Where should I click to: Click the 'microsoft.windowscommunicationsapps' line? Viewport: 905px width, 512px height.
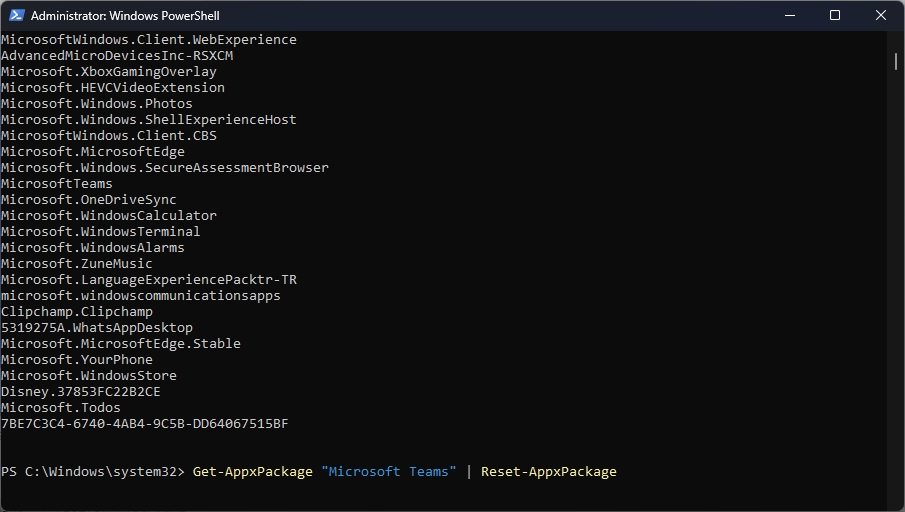141,296
